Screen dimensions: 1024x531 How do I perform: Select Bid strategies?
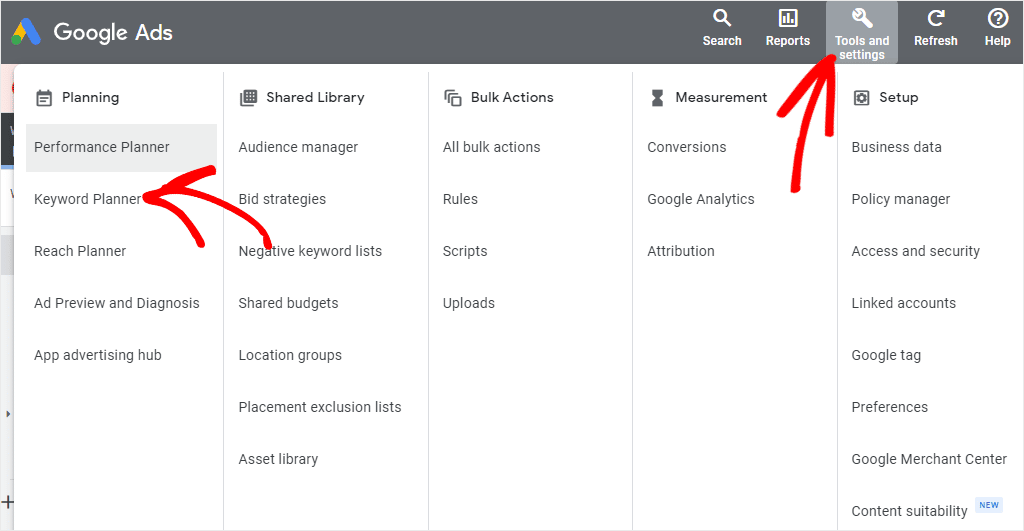[x=282, y=199]
